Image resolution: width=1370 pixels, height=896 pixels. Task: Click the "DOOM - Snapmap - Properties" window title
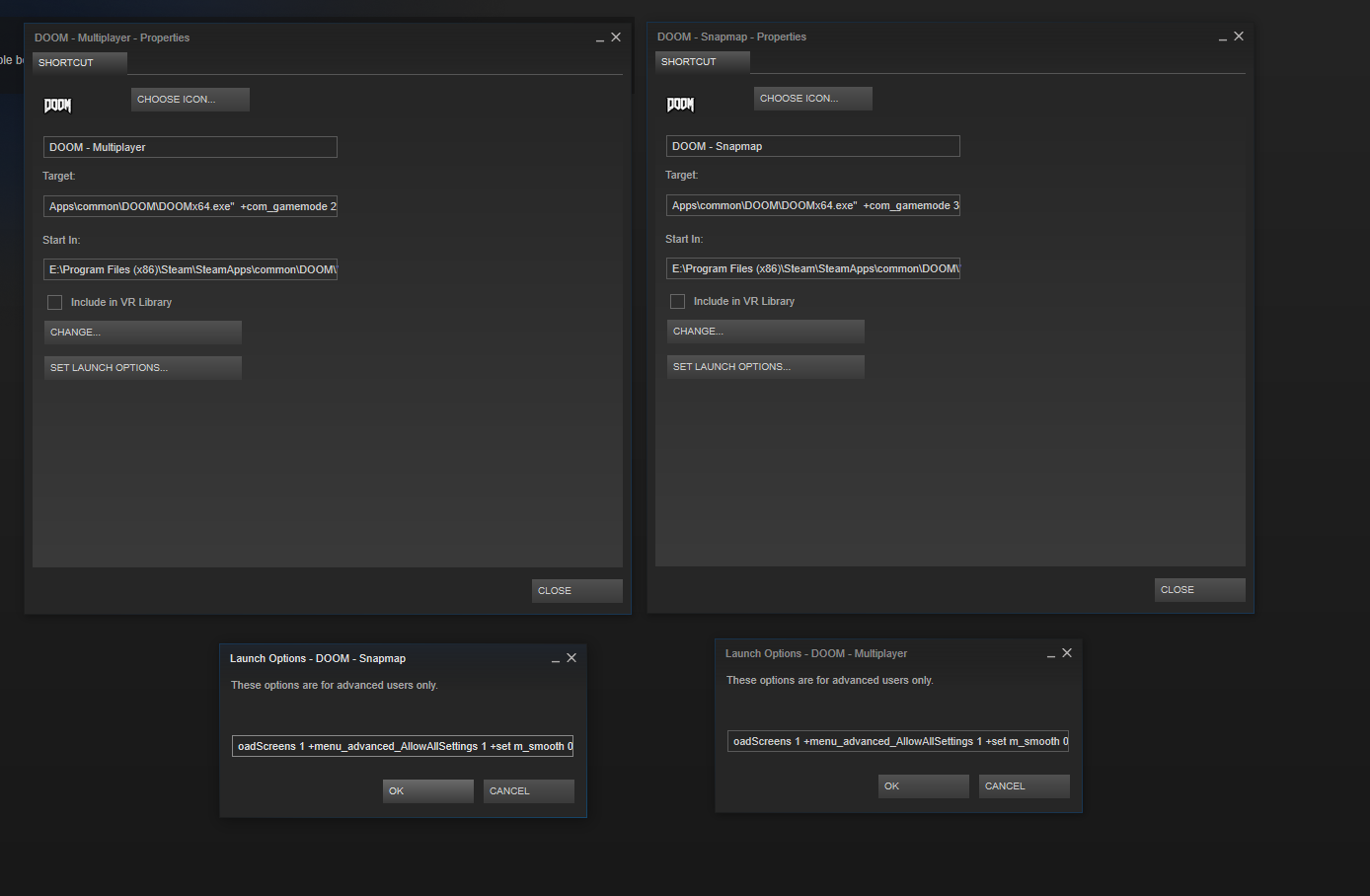pos(732,37)
